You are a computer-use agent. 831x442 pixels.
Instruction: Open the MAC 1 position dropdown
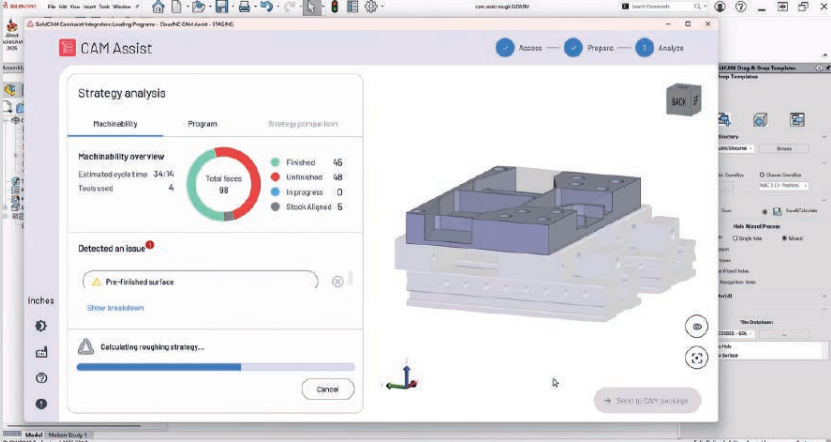tap(784, 185)
